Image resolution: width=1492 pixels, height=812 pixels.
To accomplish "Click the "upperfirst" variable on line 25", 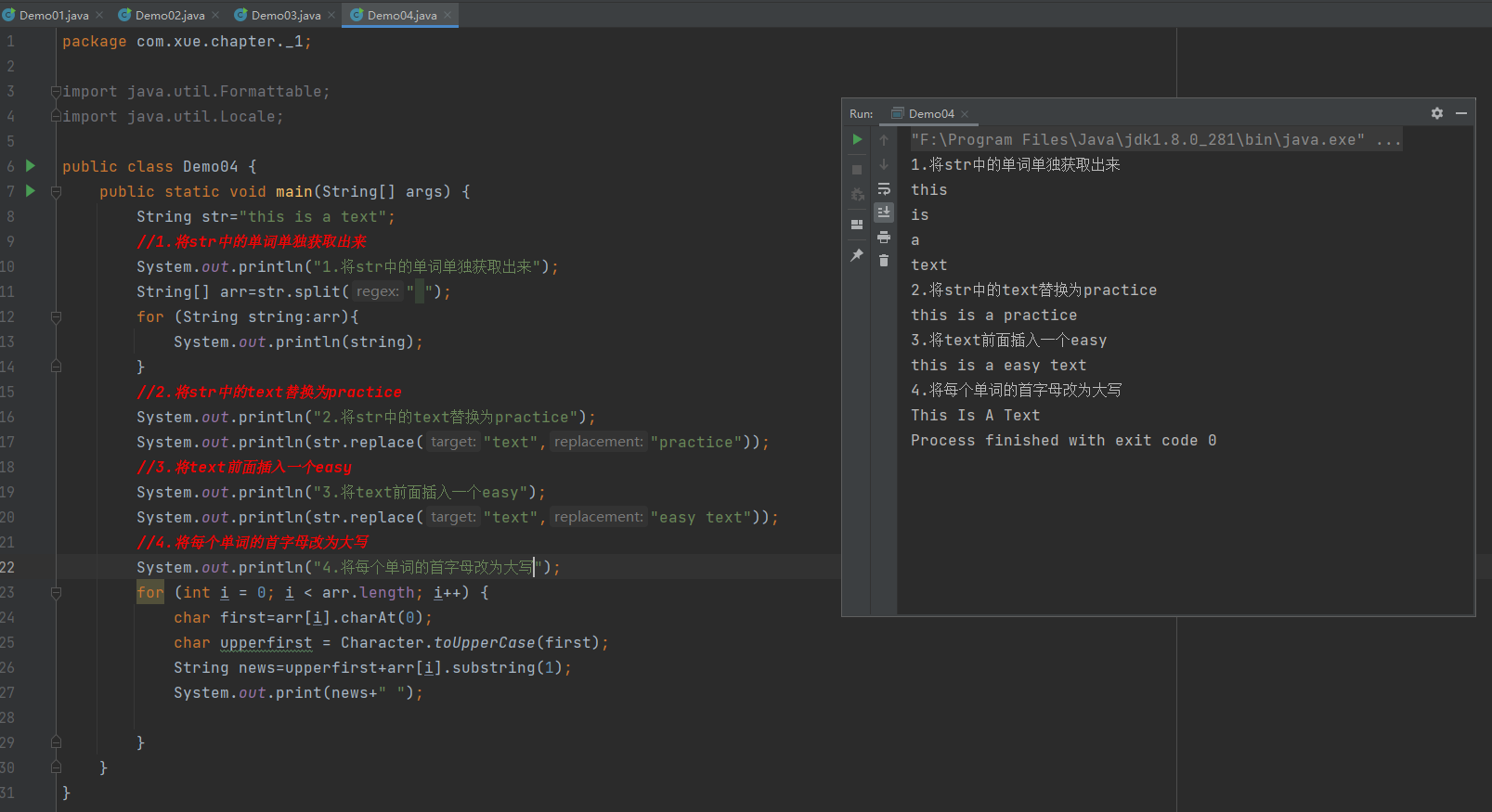I will click(266, 642).
